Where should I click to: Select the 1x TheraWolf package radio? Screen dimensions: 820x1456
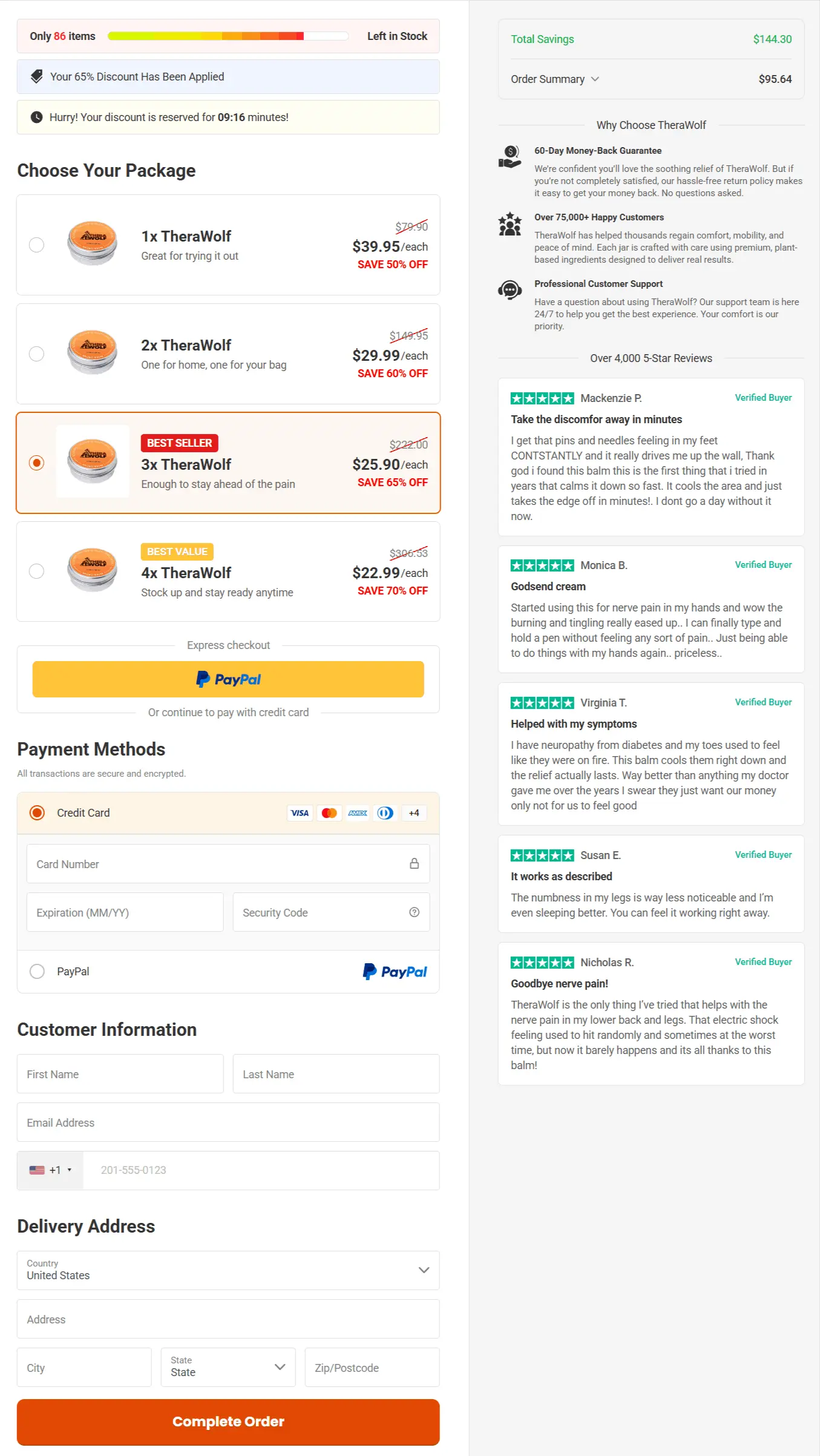click(37, 245)
